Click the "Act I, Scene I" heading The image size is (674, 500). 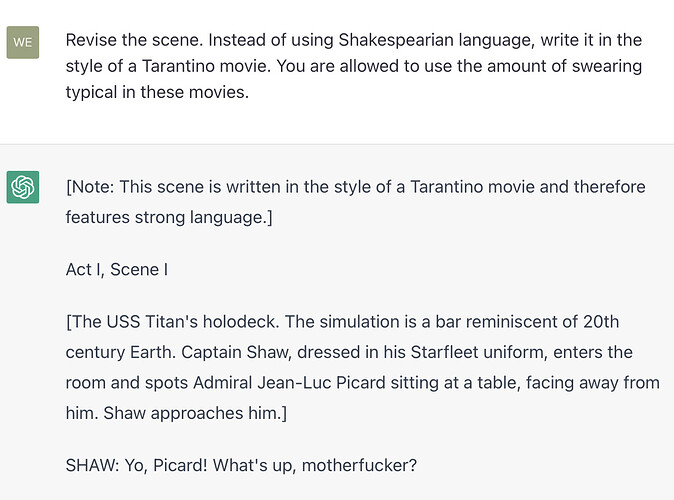(x=116, y=270)
